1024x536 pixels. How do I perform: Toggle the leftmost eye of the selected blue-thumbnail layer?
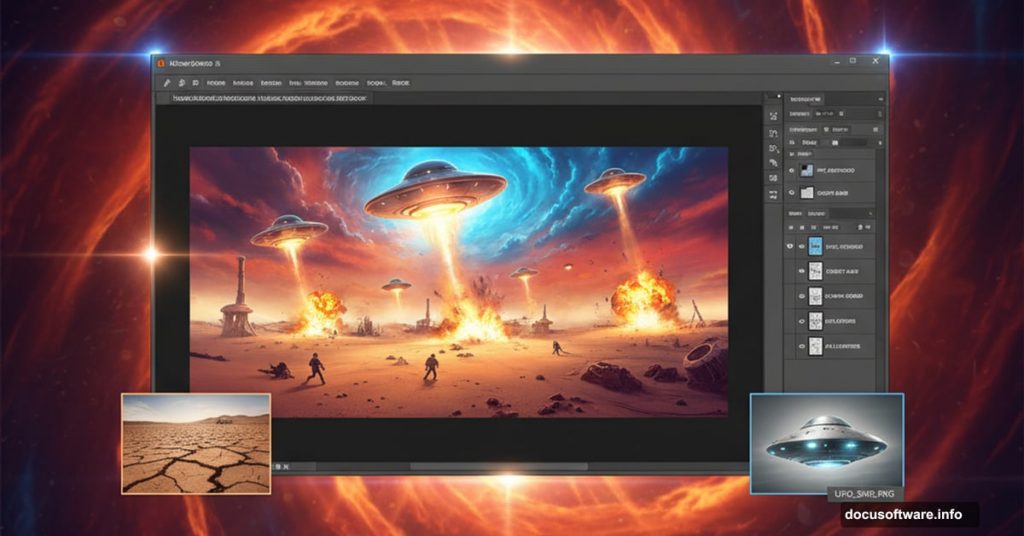tap(790, 246)
